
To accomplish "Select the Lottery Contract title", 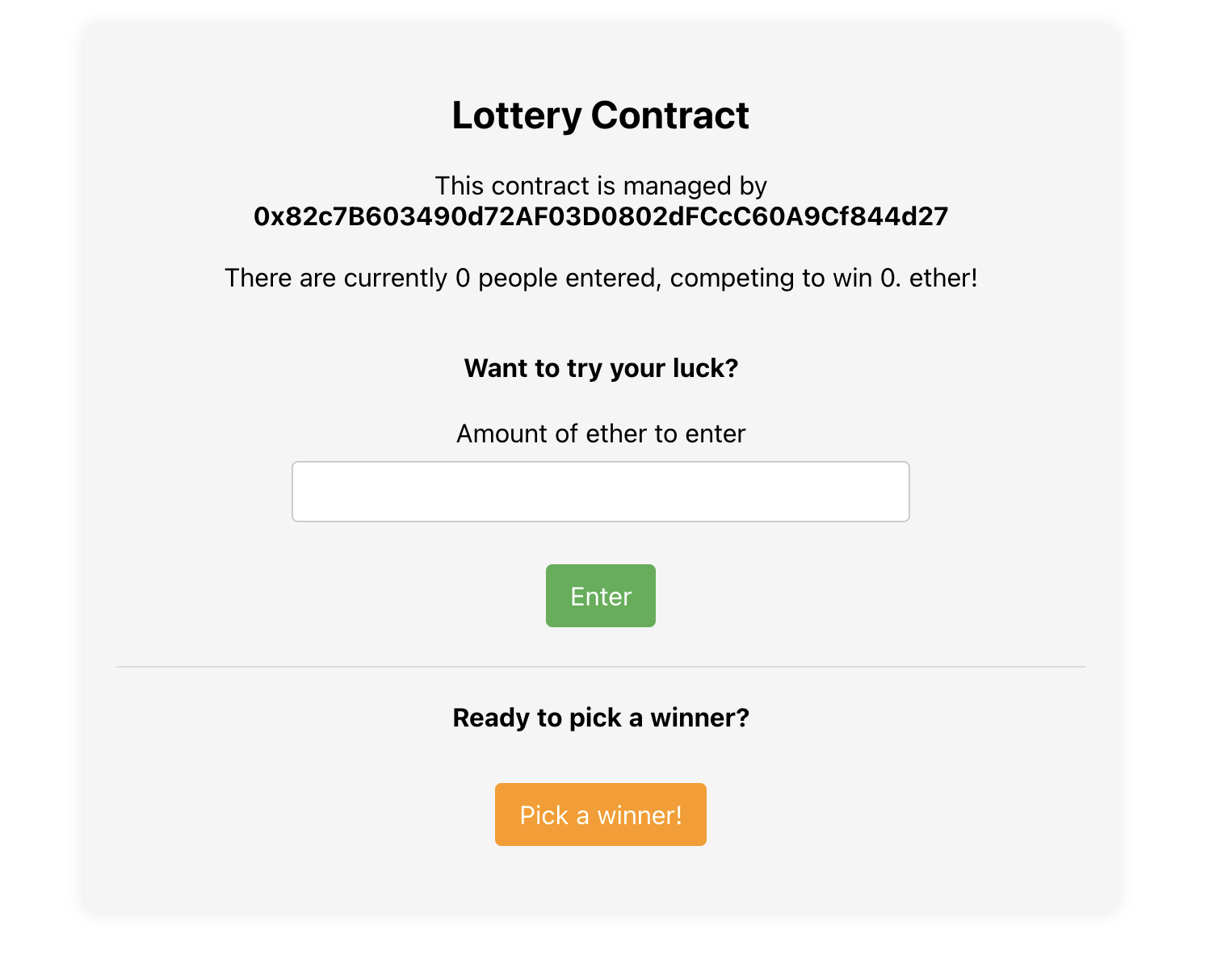I will pyautogui.click(x=600, y=115).
